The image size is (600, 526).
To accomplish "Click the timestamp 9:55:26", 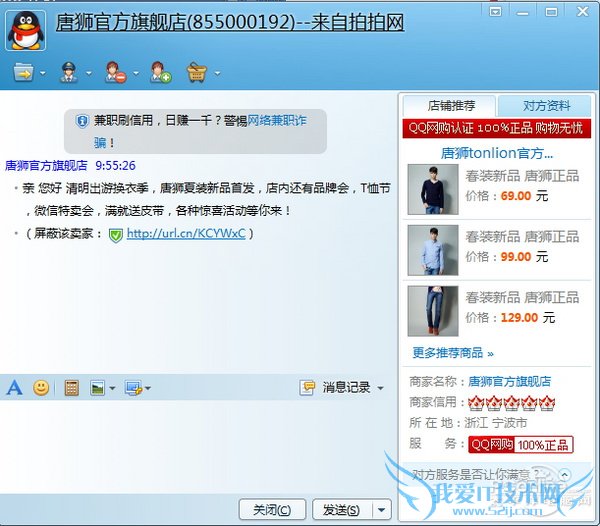I will coord(115,165).
